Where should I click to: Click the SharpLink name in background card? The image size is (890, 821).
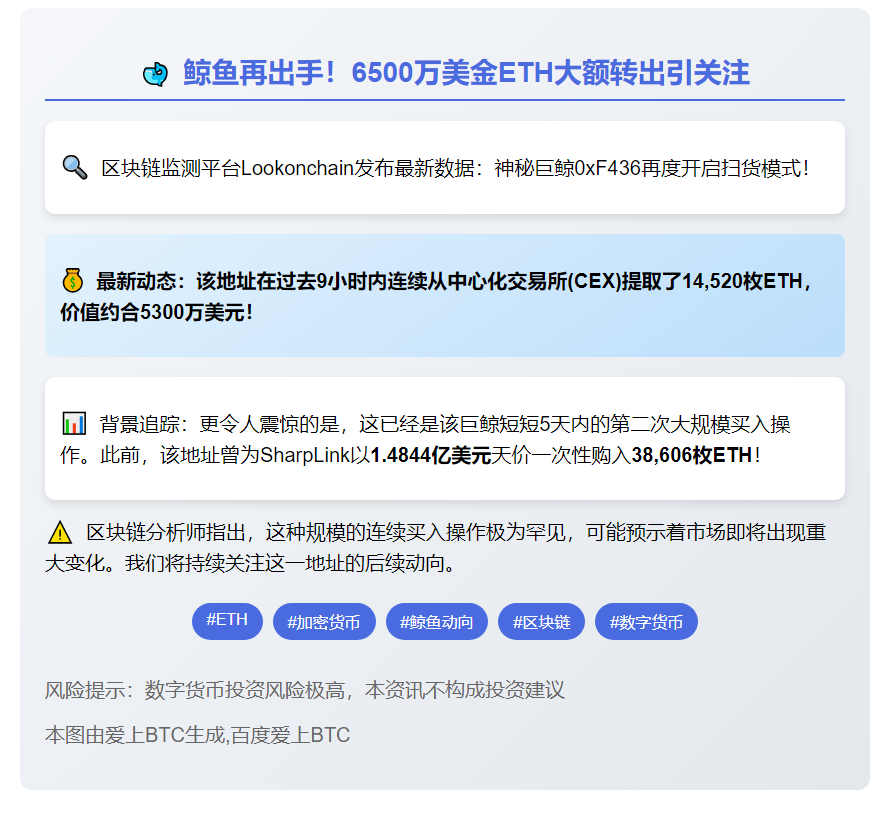[305, 455]
